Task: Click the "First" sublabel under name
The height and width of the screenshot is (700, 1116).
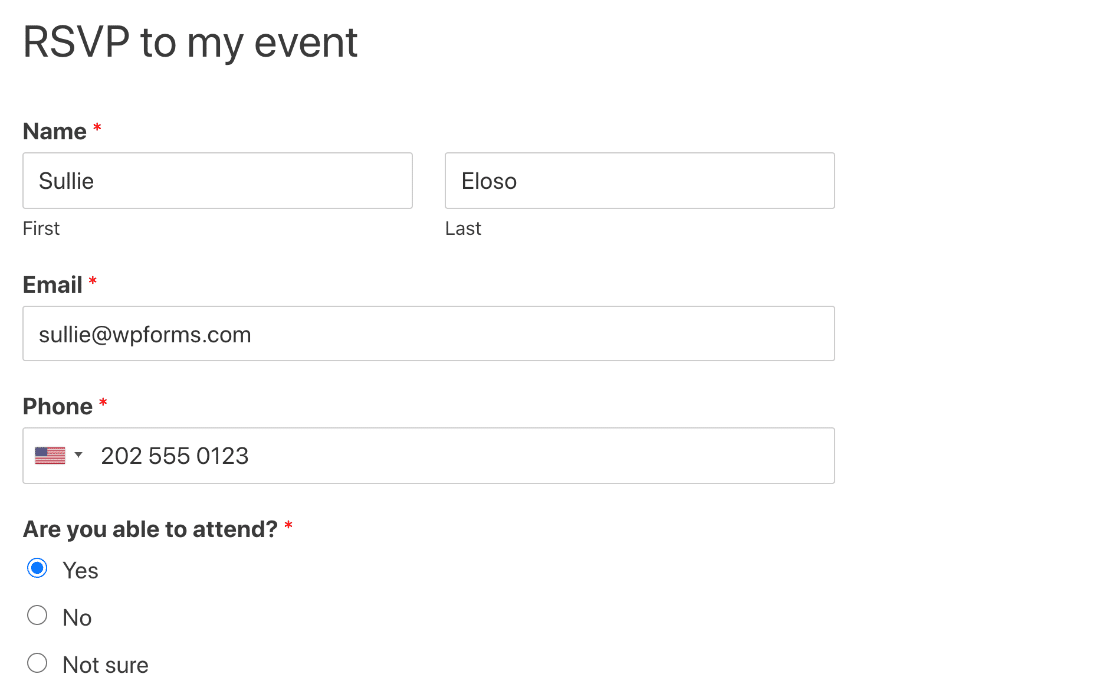Action: 41,229
